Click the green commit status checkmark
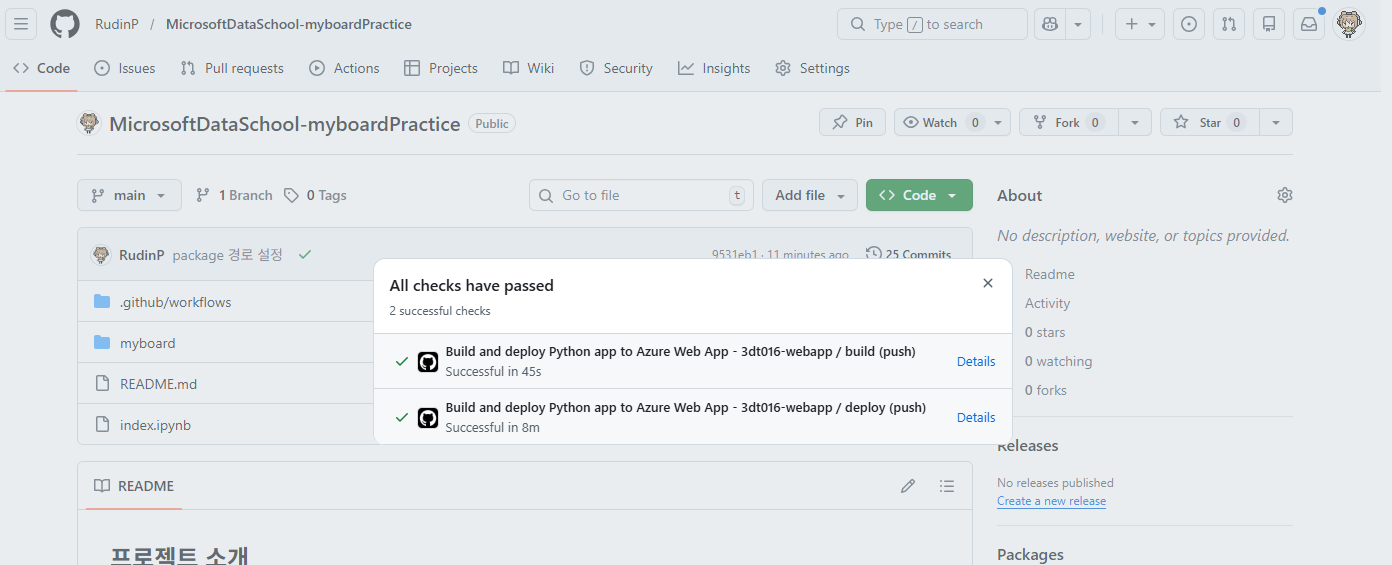Screen dimensions: 1392x565 tap(305, 255)
